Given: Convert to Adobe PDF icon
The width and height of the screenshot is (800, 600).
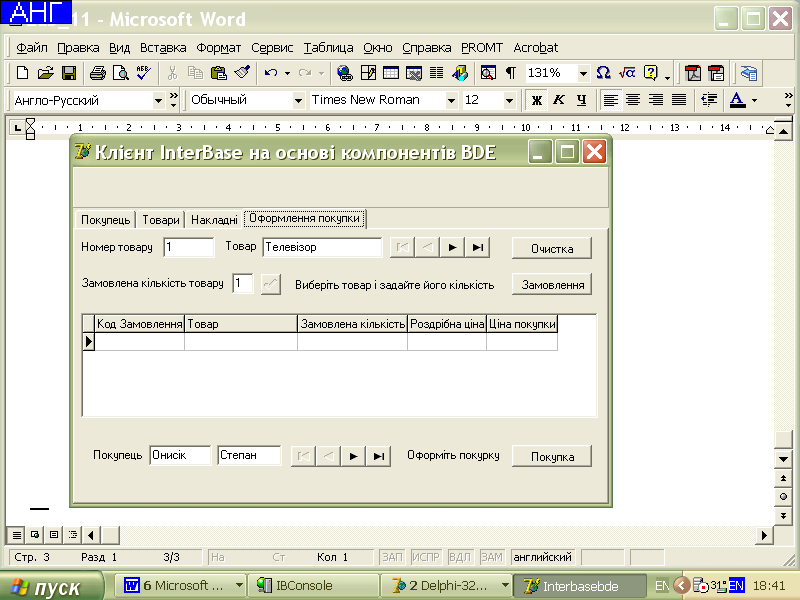Looking at the screenshot, I should pyautogui.click(x=693, y=73).
